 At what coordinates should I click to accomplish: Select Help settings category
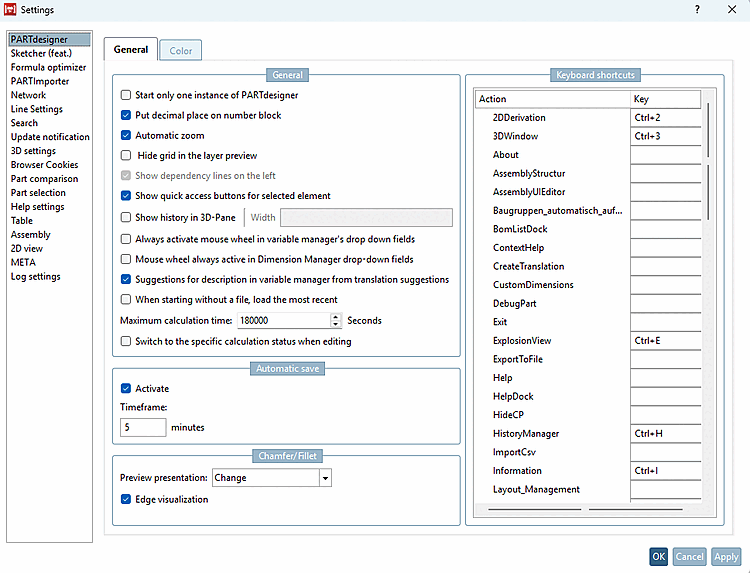[37, 207]
